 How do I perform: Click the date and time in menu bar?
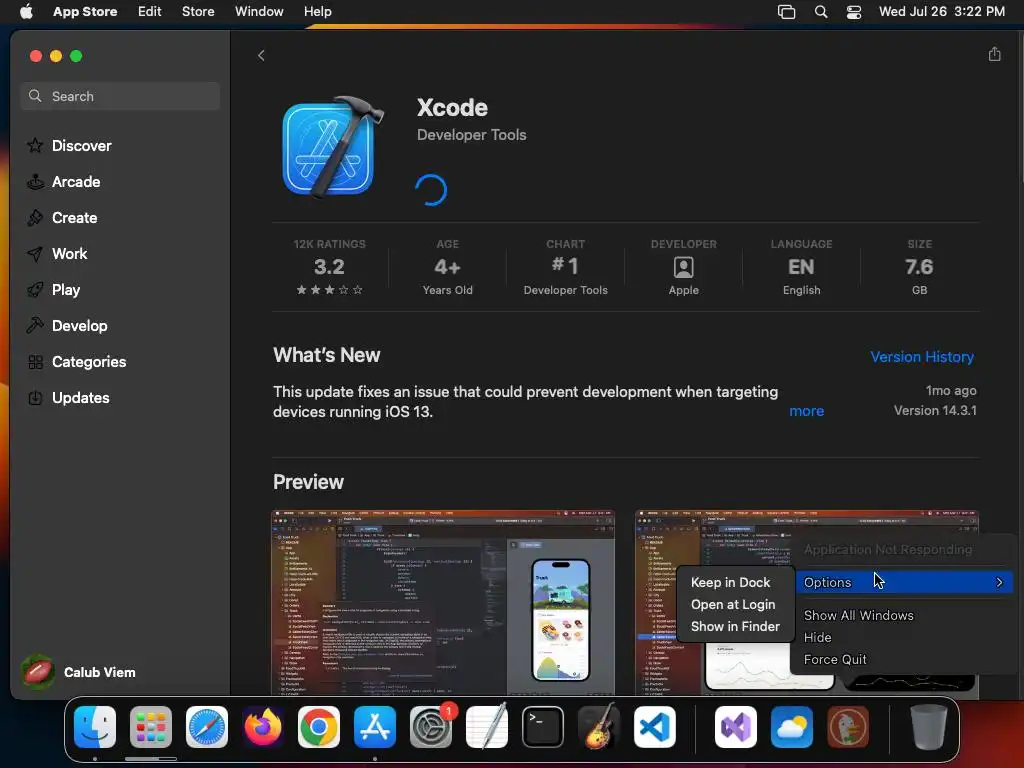click(x=941, y=11)
